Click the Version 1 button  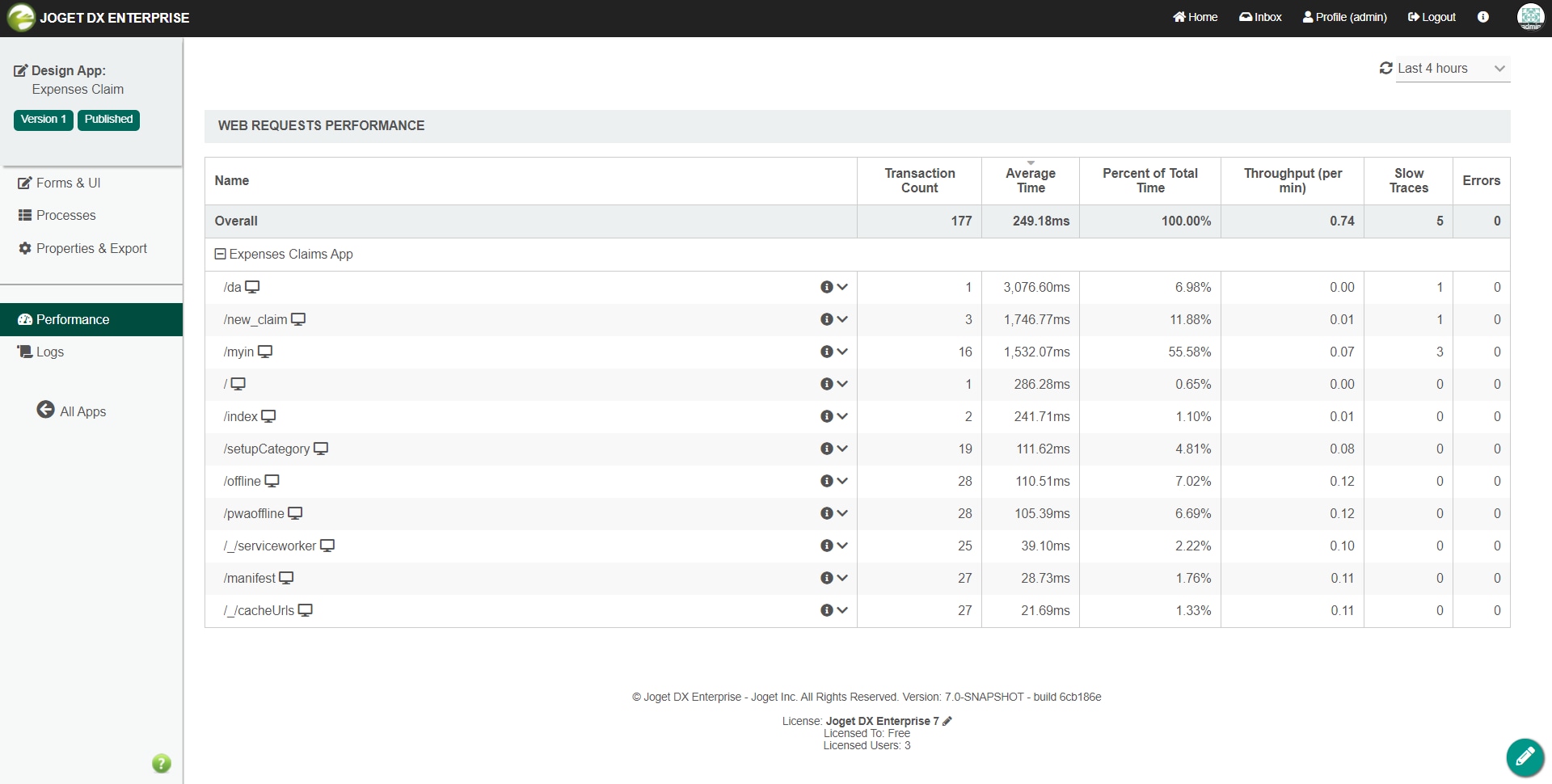pos(44,120)
